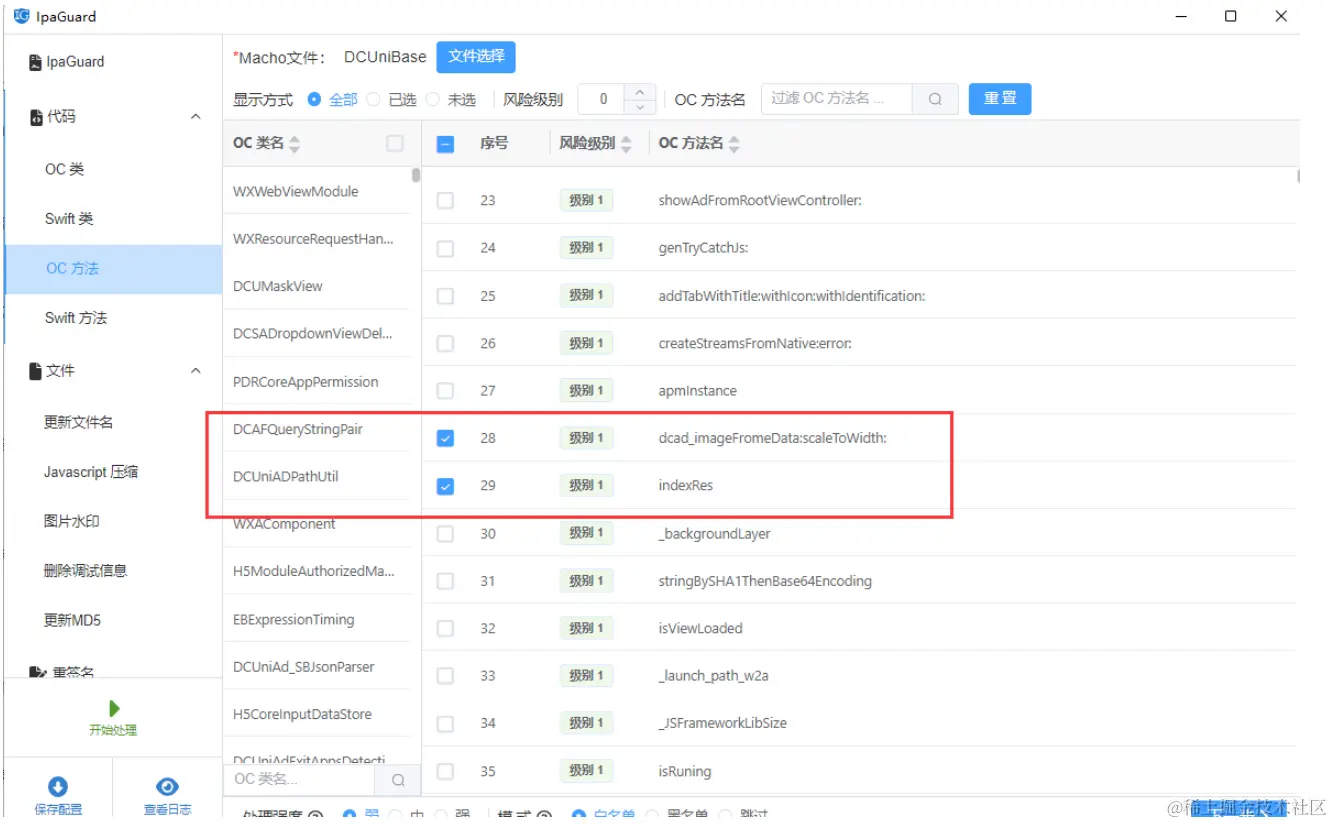Open the 图片水印 menu item
1333x824 pixels.
(71, 521)
